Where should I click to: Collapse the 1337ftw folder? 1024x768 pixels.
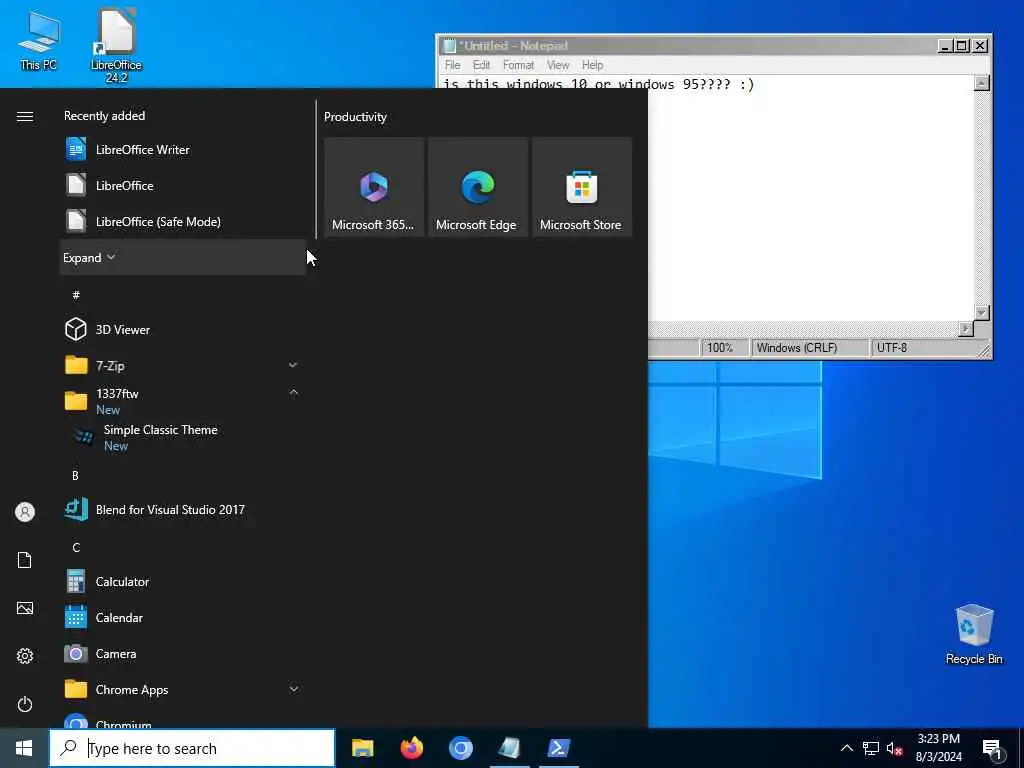(x=183, y=401)
